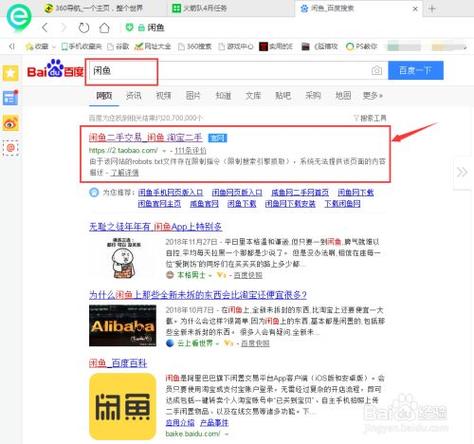
Task: Open the 更多 dropdown in search categories
Action: [372, 96]
